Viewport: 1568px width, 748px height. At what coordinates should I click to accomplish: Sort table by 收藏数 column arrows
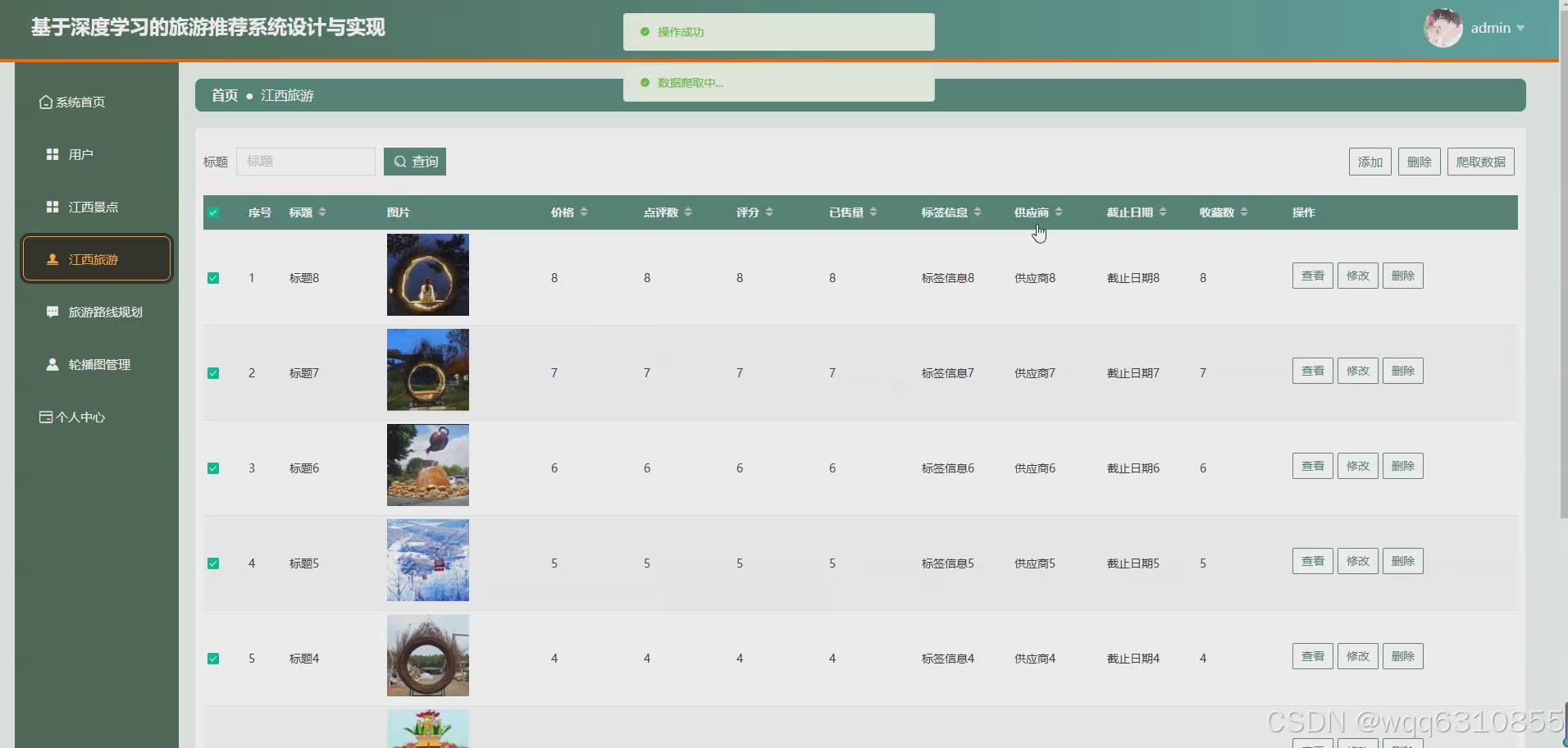(x=1244, y=212)
